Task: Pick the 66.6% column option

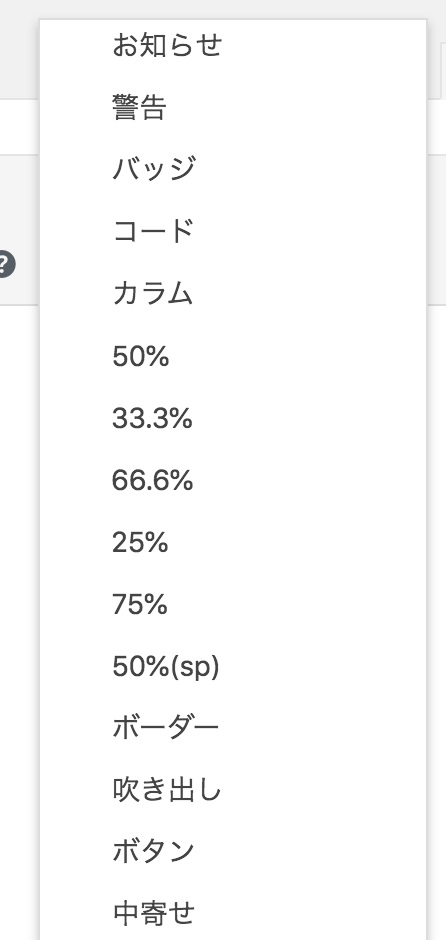Action: tap(233, 480)
